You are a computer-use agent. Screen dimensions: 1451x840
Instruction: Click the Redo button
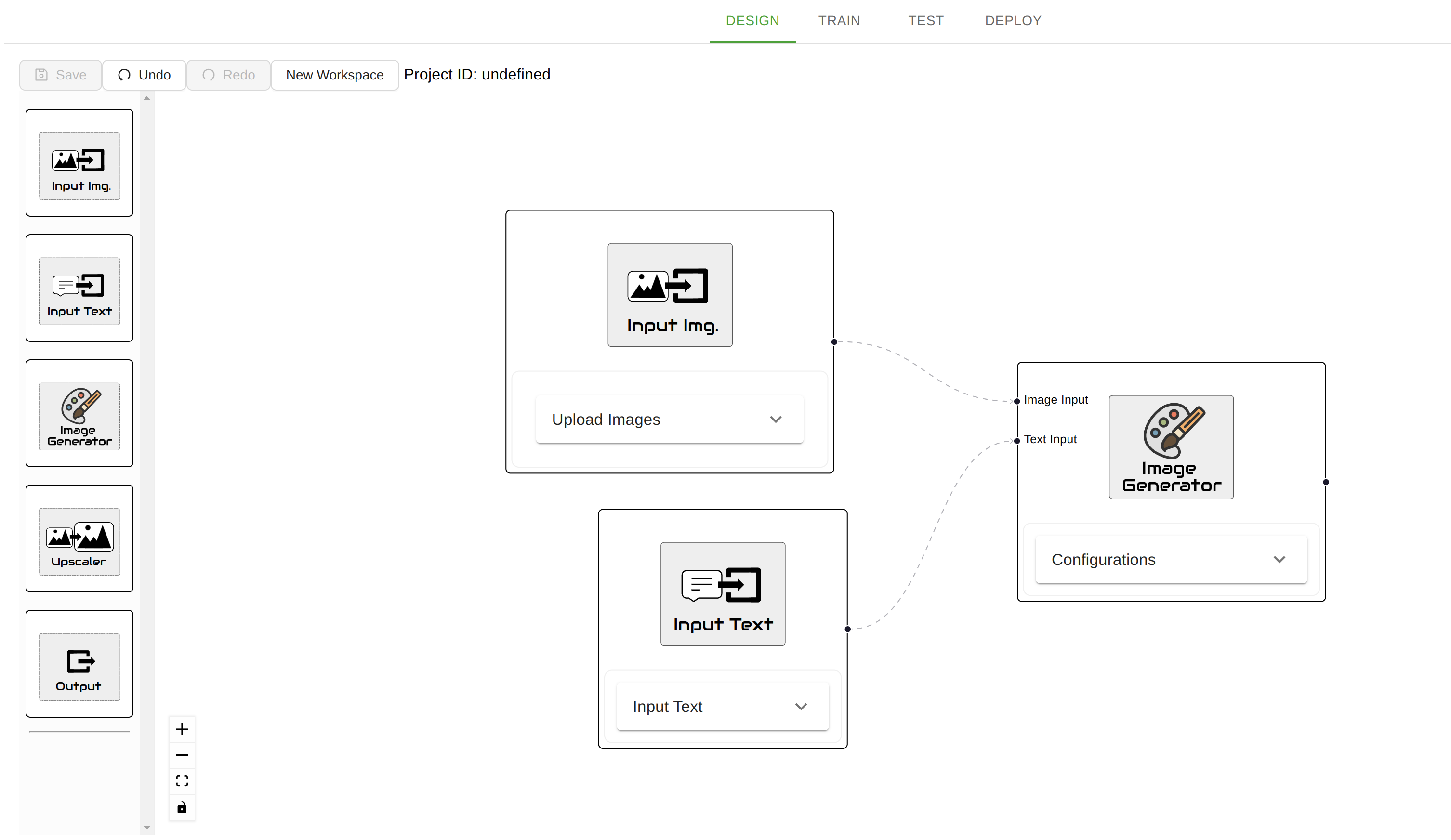(x=229, y=75)
